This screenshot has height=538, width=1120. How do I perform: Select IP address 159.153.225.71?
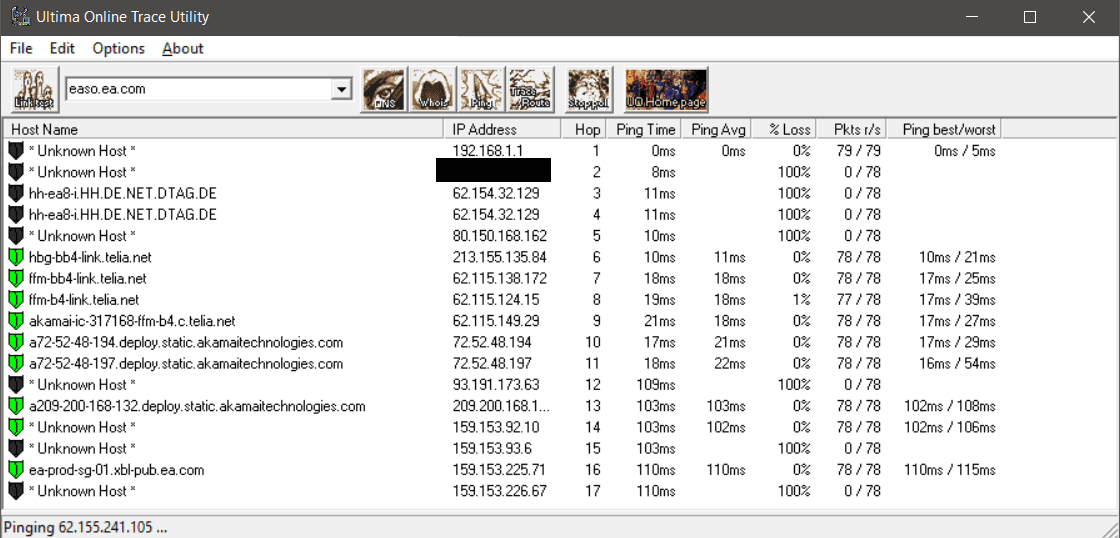click(x=499, y=470)
